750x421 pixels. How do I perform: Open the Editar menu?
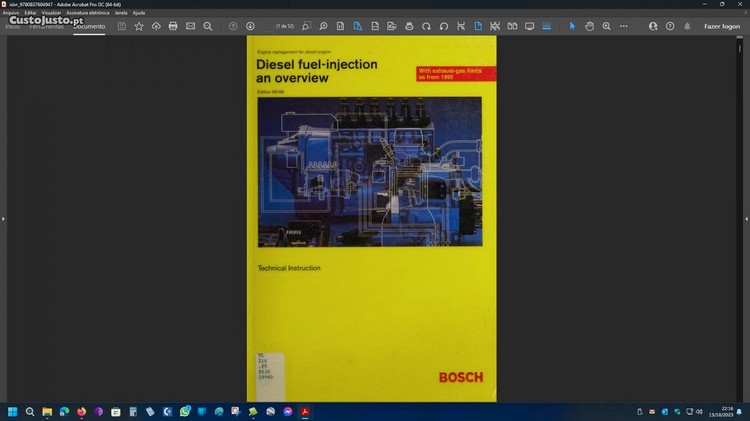pyautogui.click(x=31, y=12)
